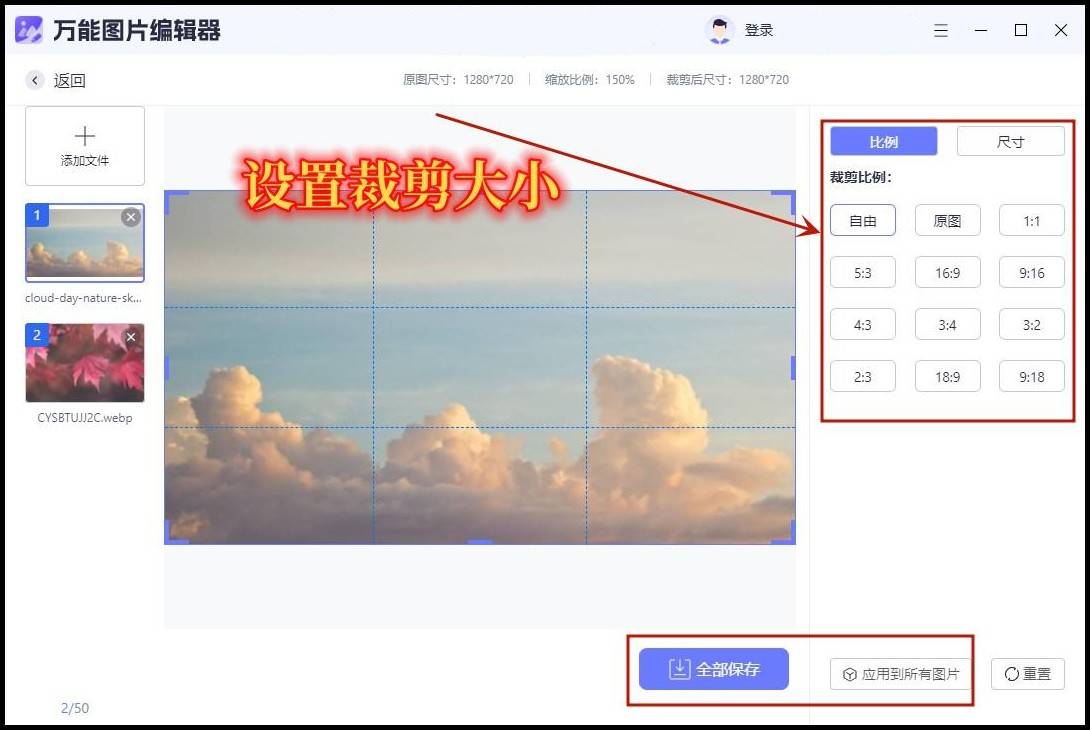Click the user avatar icon
The width and height of the screenshot is (1090, 730).
[x=719, y=30]
